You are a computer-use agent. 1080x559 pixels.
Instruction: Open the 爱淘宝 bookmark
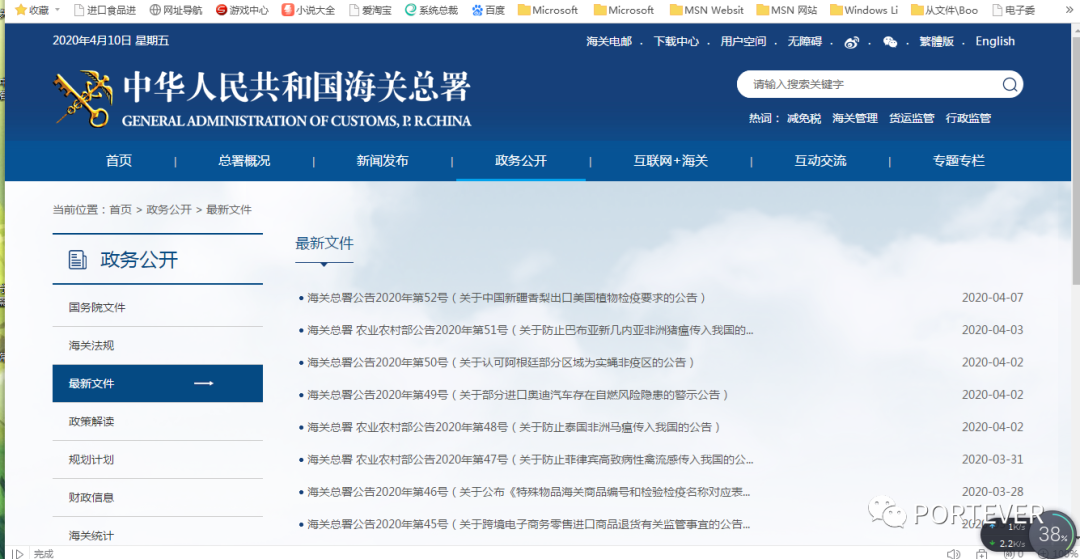[x=370, y=10]
